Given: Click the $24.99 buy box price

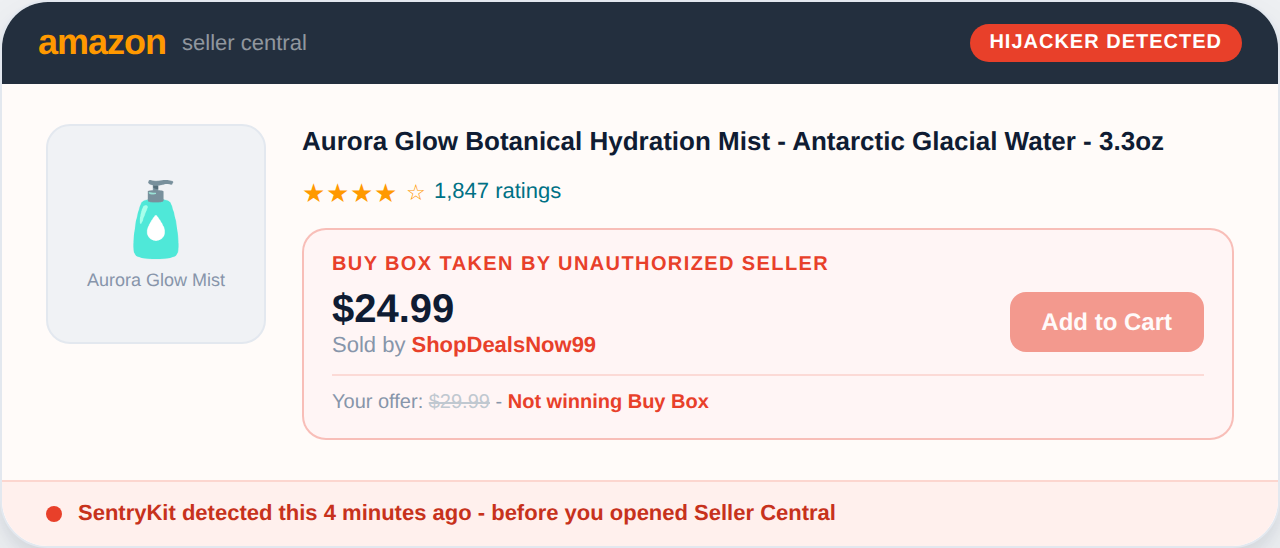Looking at the screenshot, I should [393, 308].
